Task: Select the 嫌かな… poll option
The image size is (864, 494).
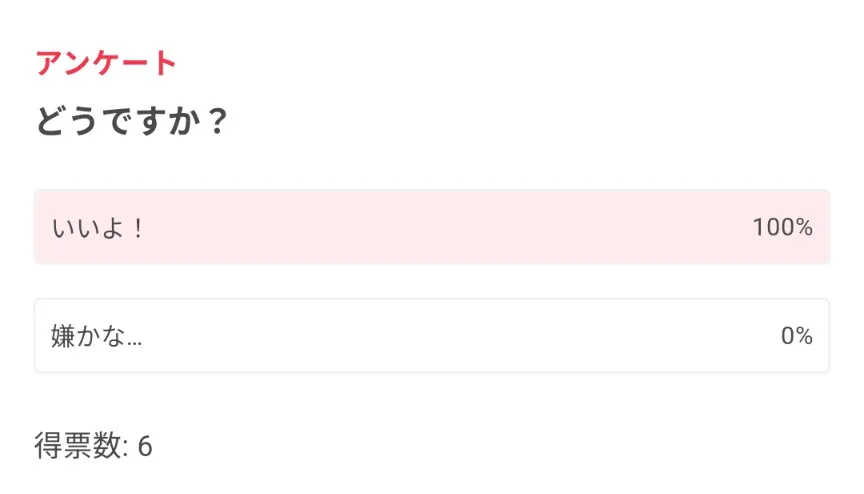Action: coord(431,336)
